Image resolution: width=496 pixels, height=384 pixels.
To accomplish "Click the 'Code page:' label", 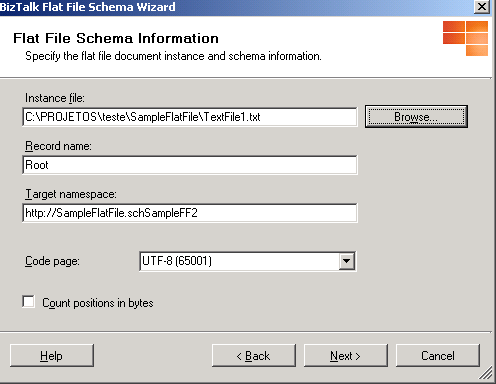I will [x=52, y=261].
